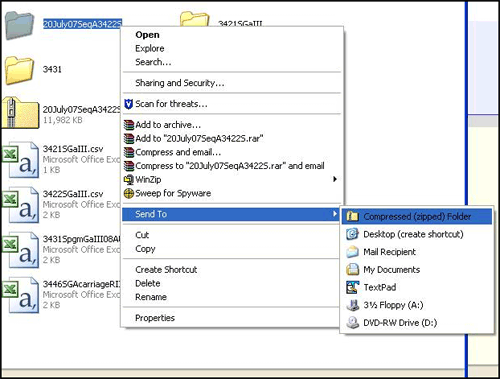
Task: Expand the Send To submenu arrow
Action: 335,214
